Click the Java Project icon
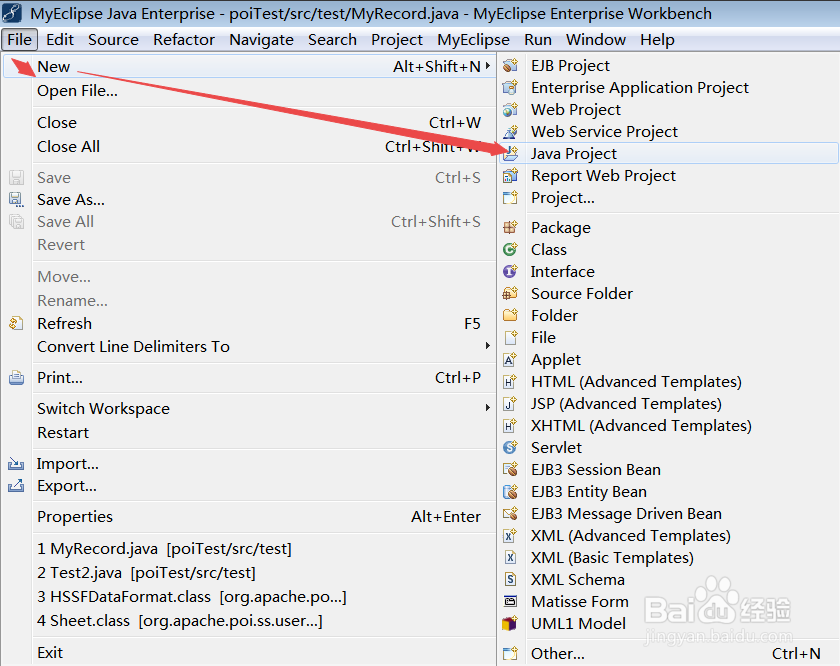Image resolution: width=840 pixels, height=666 pixels. (x=511, y=153)
